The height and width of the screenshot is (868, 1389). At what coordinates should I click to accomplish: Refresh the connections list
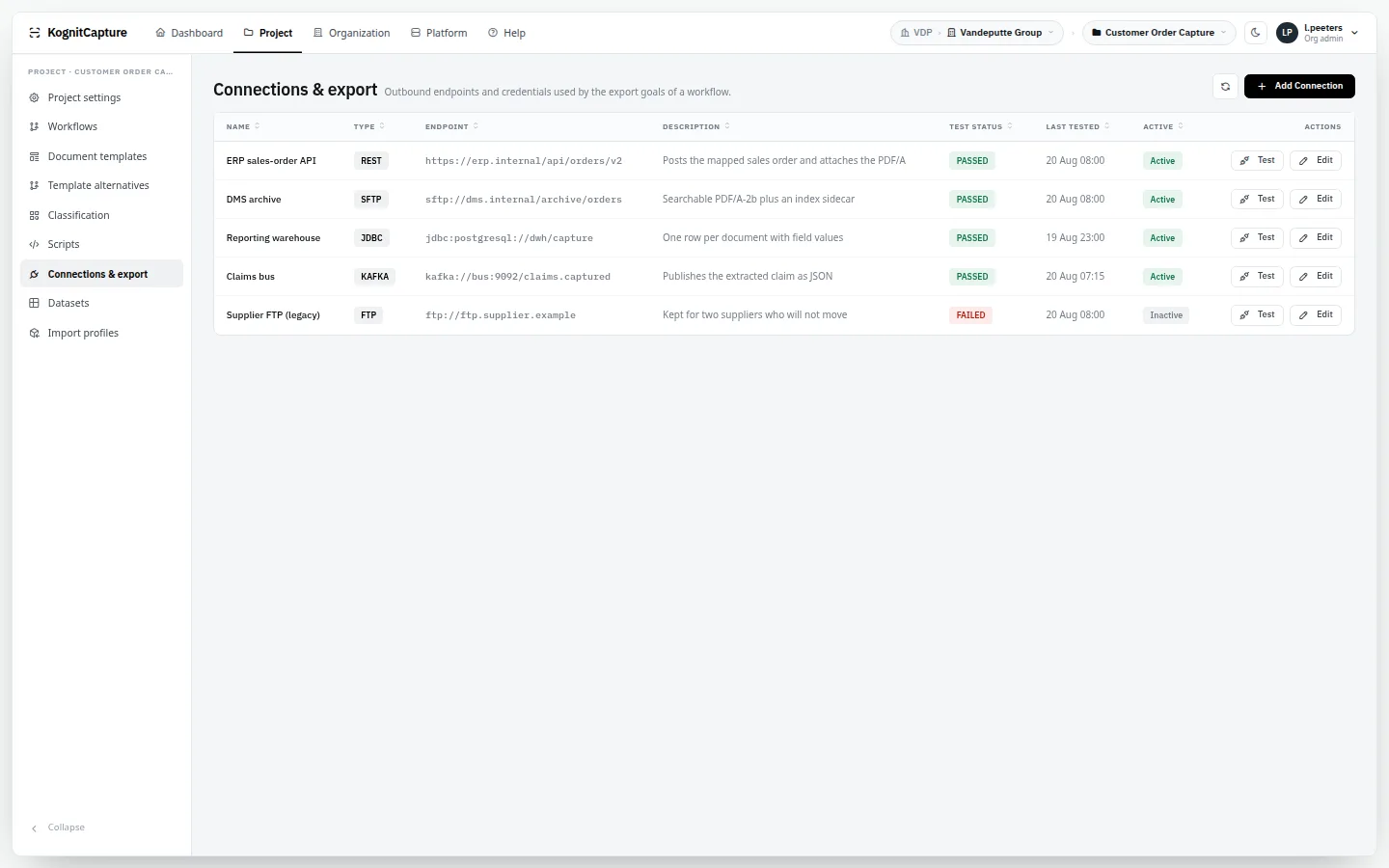tap(1225, 86)
